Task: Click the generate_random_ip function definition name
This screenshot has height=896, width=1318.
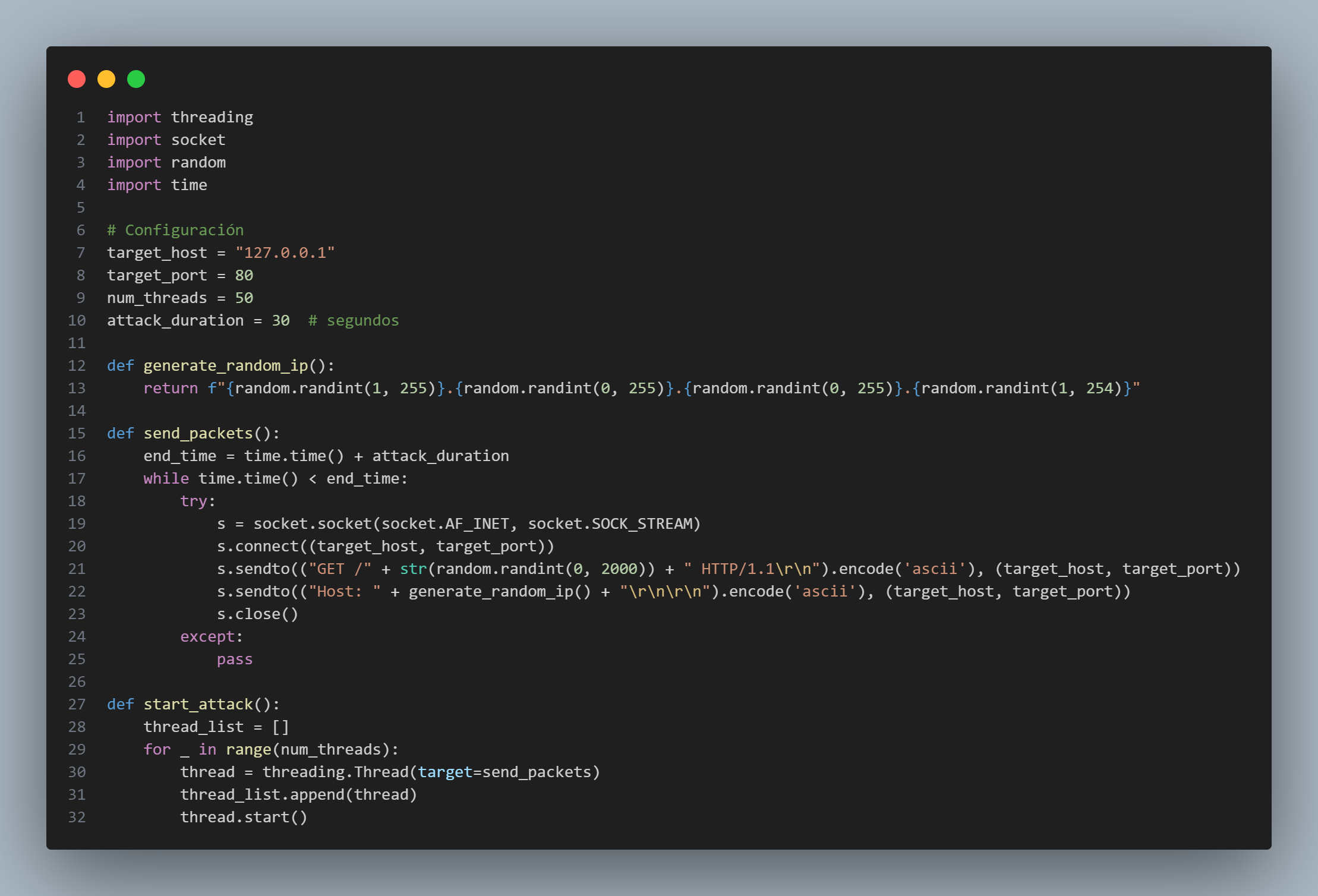Action: coord(225,365)
